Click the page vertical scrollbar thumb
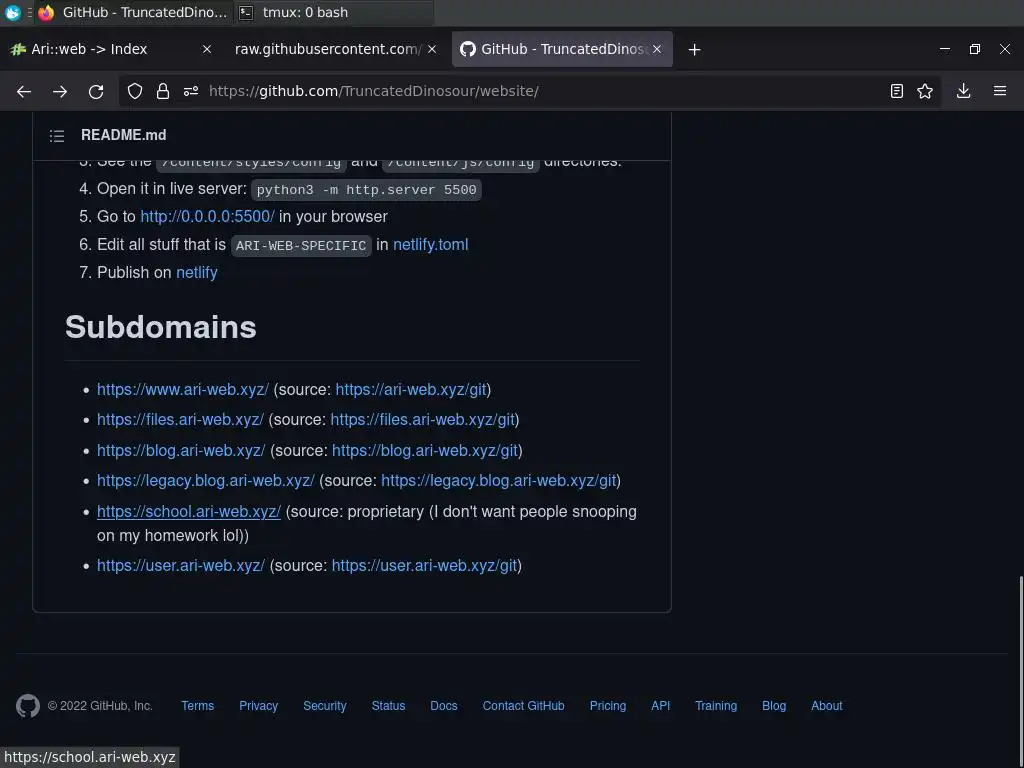The height and width of the screenshot is (768, 1024). coord(1020,669)
